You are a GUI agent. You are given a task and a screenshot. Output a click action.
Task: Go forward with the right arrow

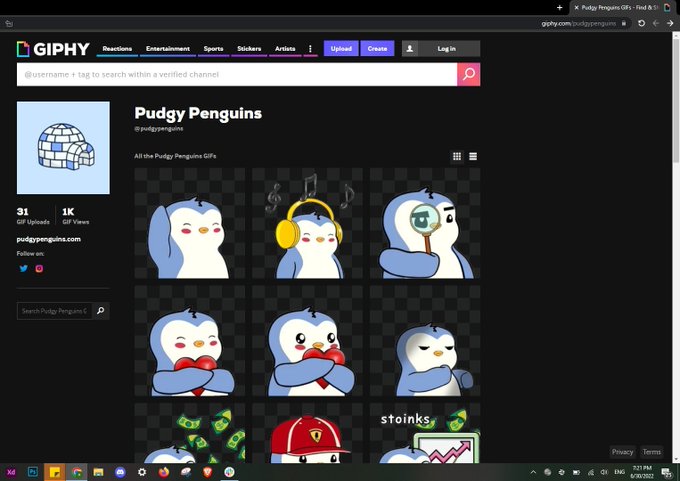coord(670,23)
